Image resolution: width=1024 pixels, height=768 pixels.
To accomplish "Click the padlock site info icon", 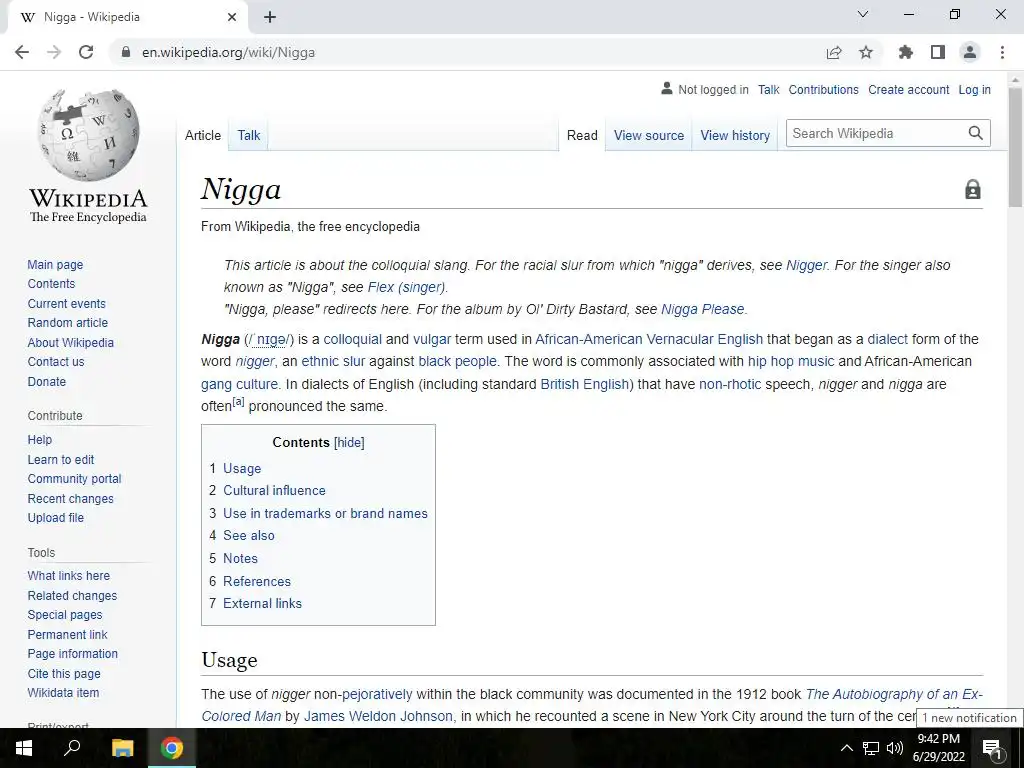I will click(126, 52).
